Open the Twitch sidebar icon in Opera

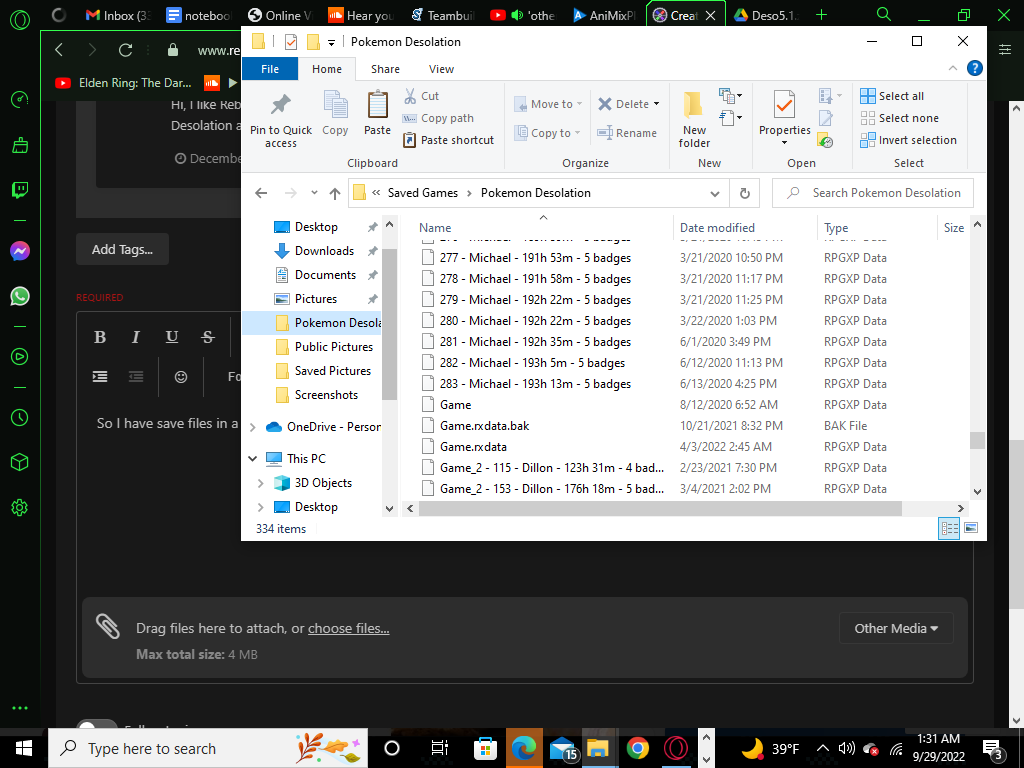pos(20,190)
